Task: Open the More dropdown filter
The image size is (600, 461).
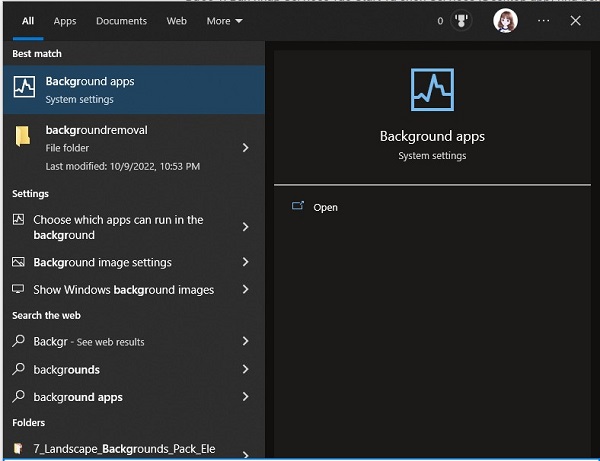Action: (223, 21)
